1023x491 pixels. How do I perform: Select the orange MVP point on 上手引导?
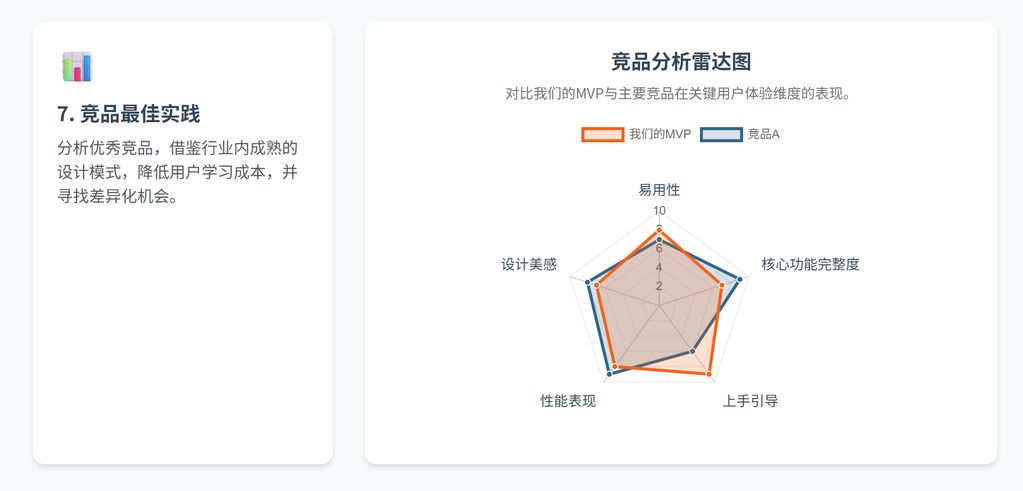coord(709,374)
